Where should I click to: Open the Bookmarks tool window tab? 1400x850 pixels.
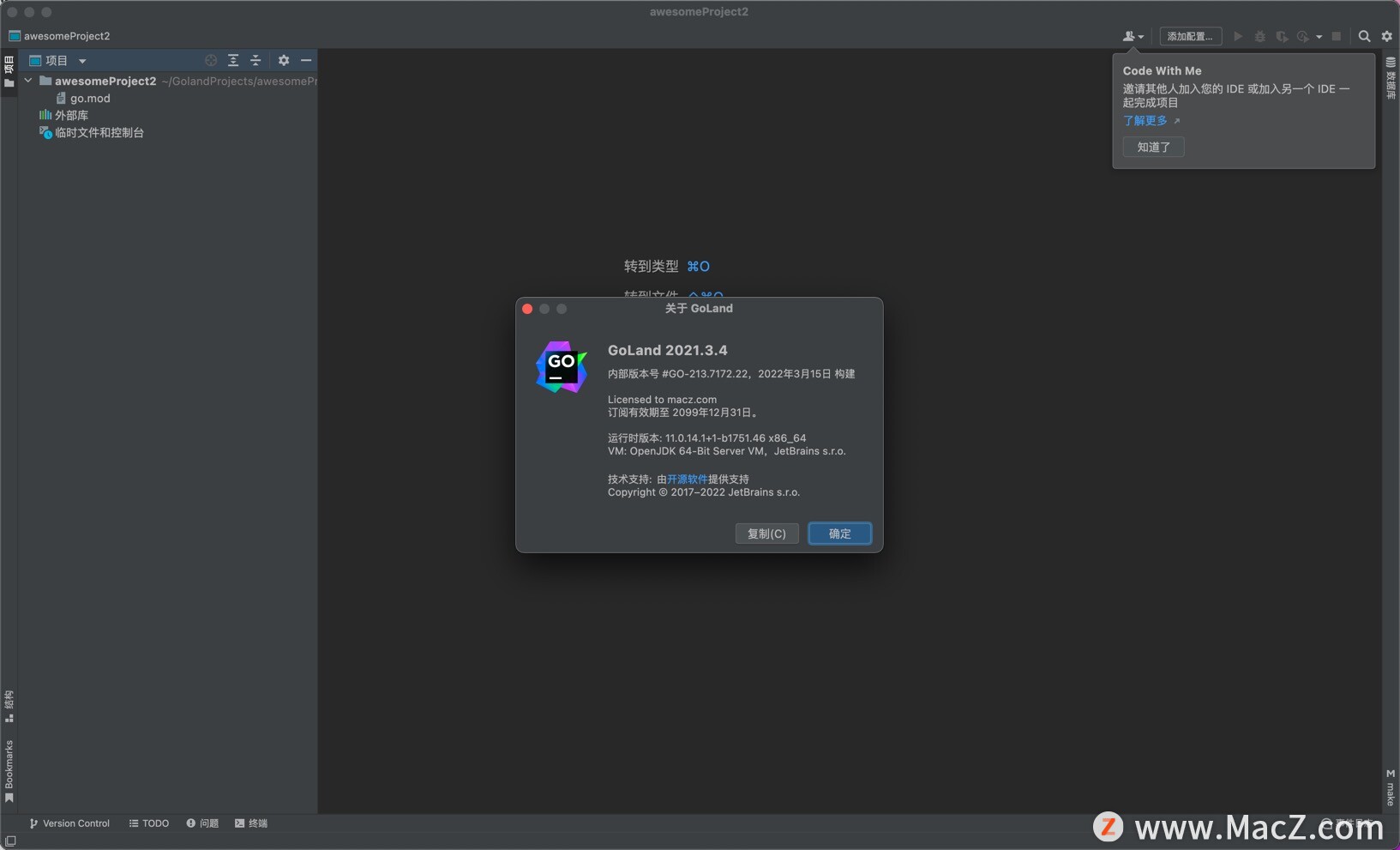pyautogui.click(x=9, y=770)
